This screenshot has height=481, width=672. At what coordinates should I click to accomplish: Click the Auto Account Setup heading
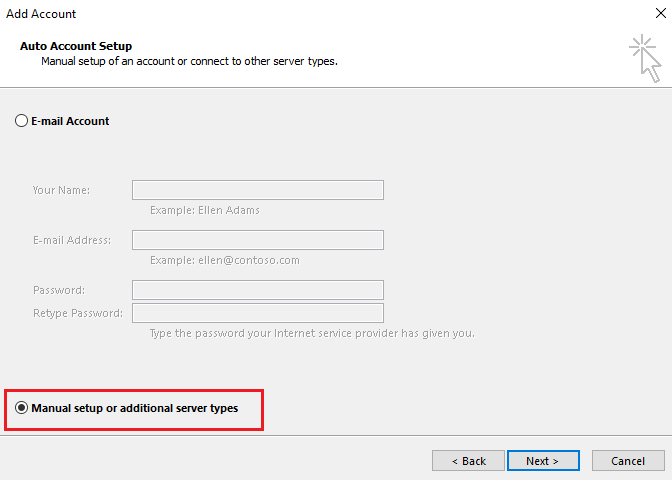click(76, 46)
